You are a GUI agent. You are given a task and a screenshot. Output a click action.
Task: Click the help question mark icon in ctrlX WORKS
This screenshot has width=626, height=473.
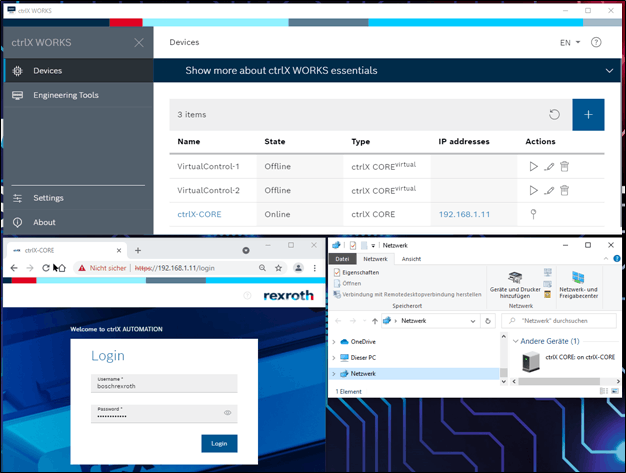[x=596, y=42]
